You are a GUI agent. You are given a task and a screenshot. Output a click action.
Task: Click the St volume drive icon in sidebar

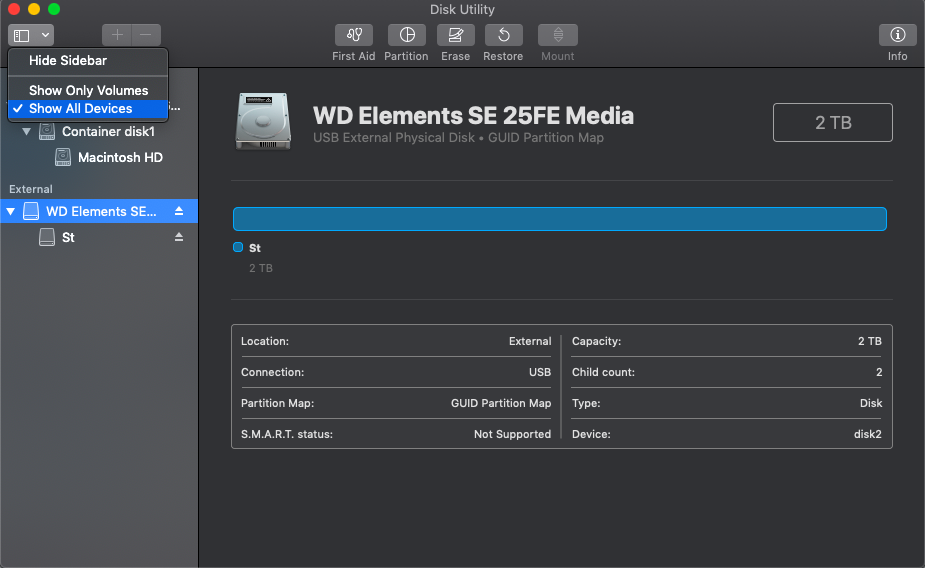(x=47, y=237)
